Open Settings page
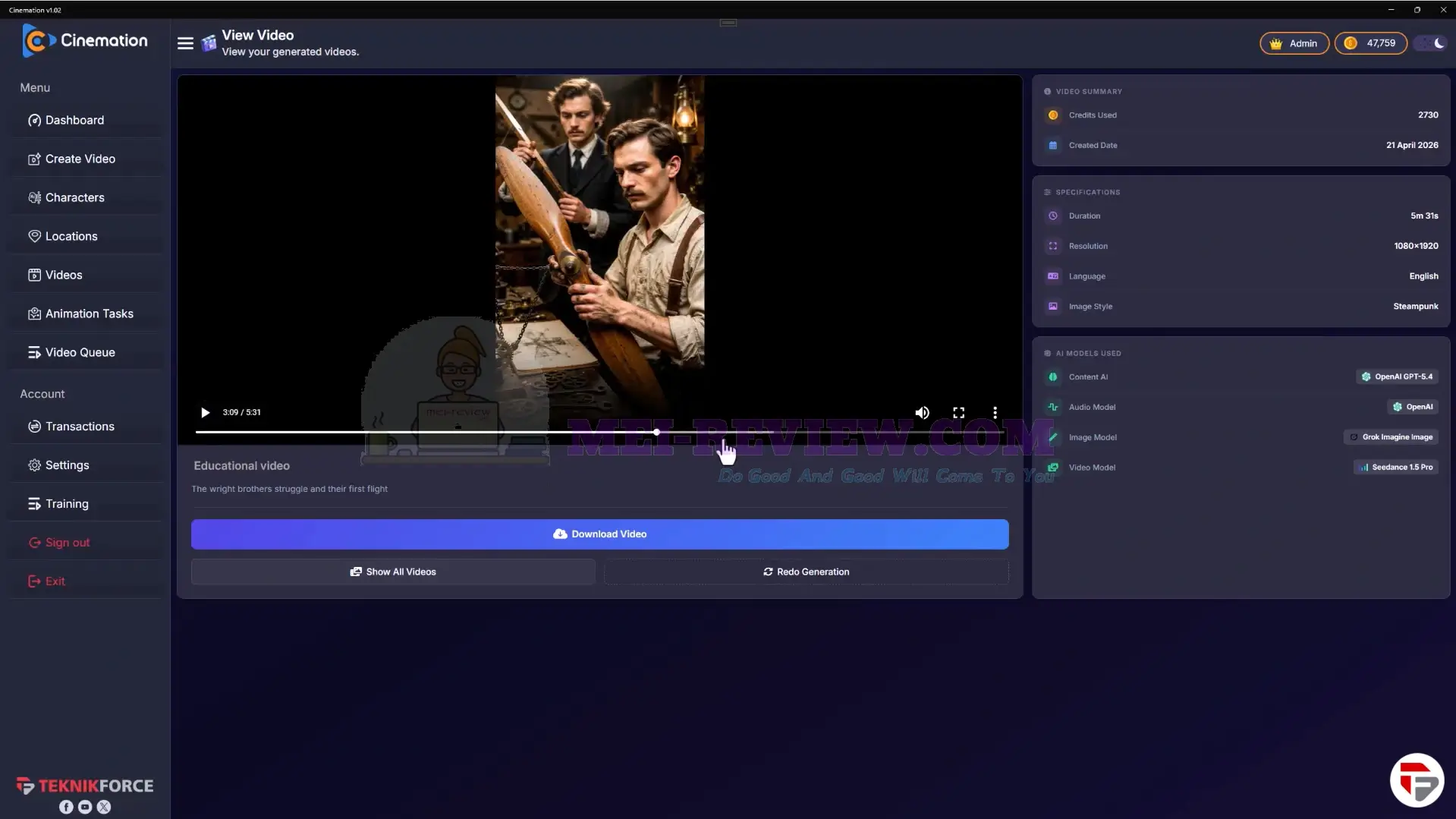Screen dimensions: 1456x819 86,465
